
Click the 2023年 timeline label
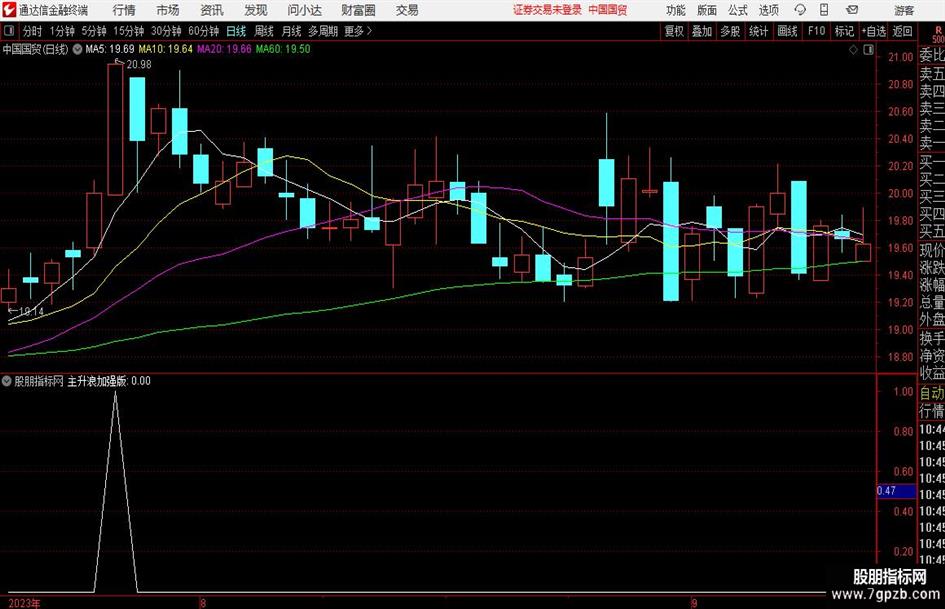click(x=24, y=603)
